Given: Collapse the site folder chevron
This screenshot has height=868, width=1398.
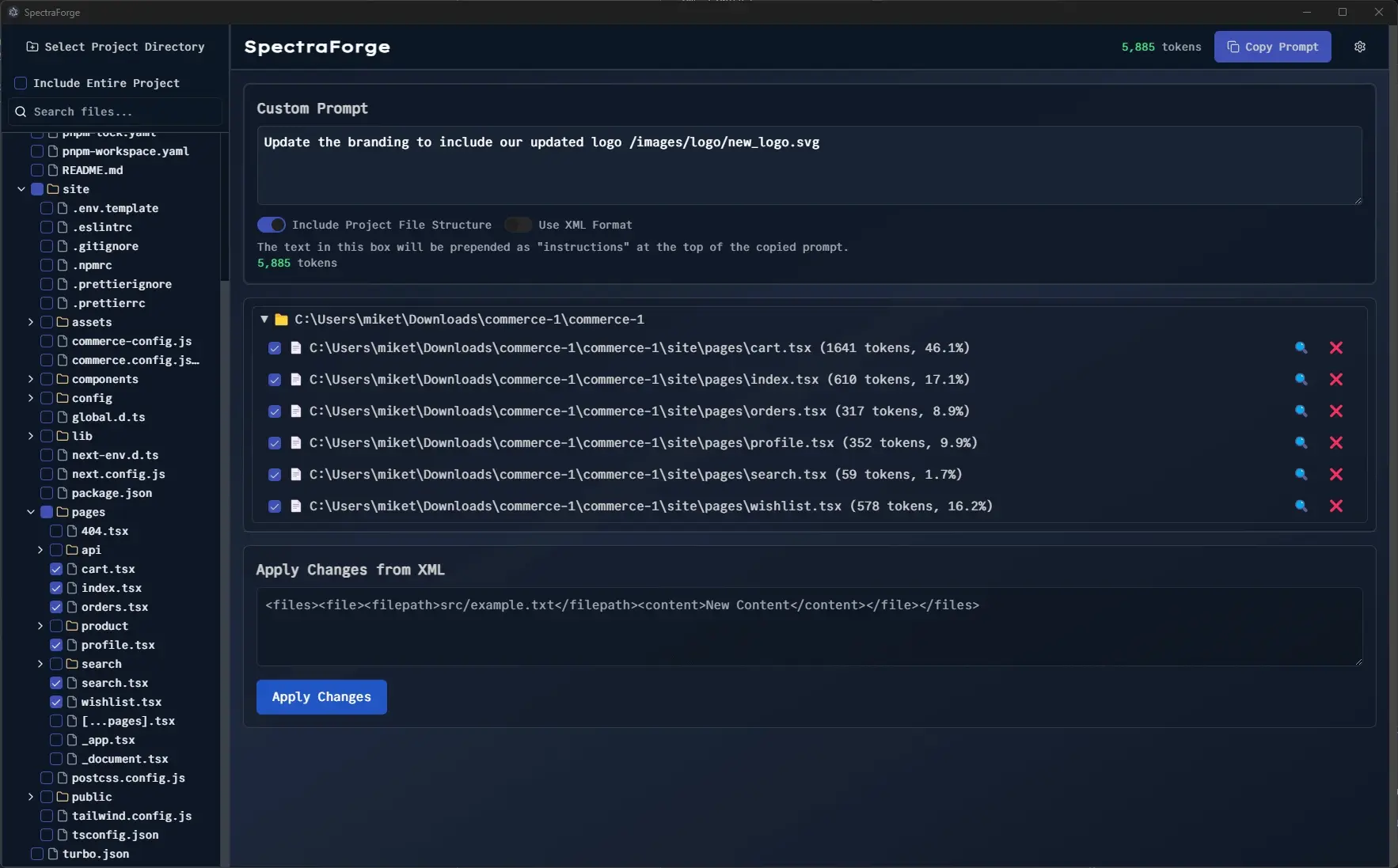Looking at the screenshot, I should (21, 189).
